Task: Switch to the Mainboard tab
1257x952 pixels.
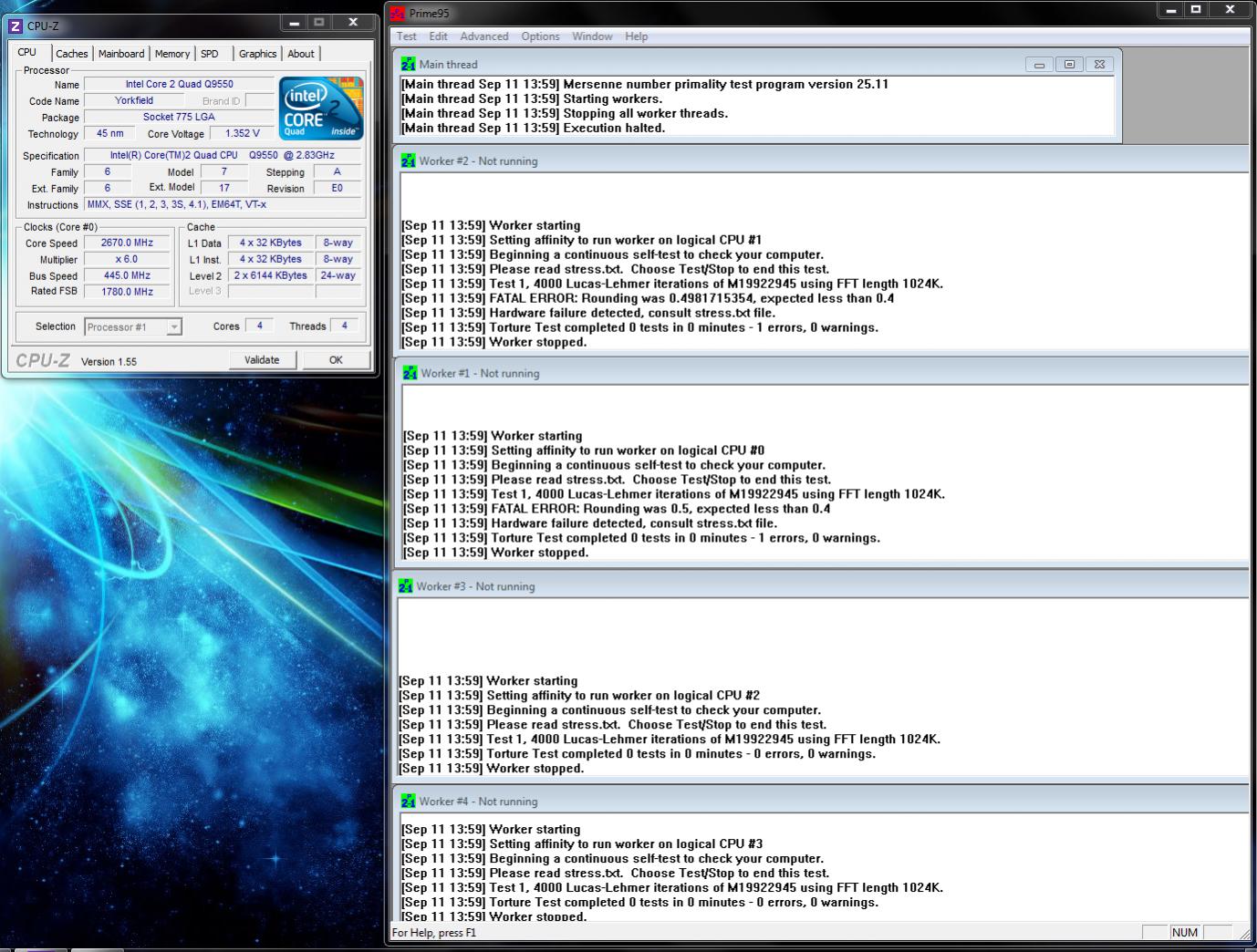Action: coord(121,54)
